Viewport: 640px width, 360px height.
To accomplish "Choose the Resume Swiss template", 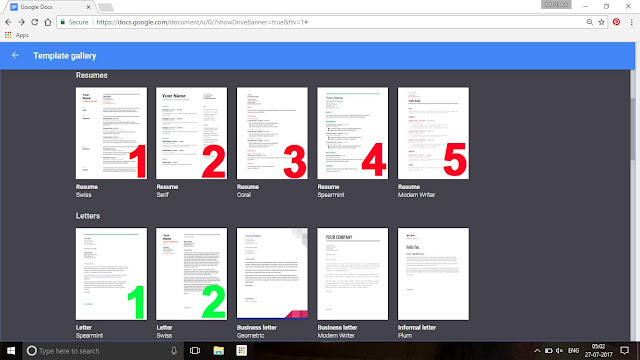I will pyautogui.click(x=111, y=133).
